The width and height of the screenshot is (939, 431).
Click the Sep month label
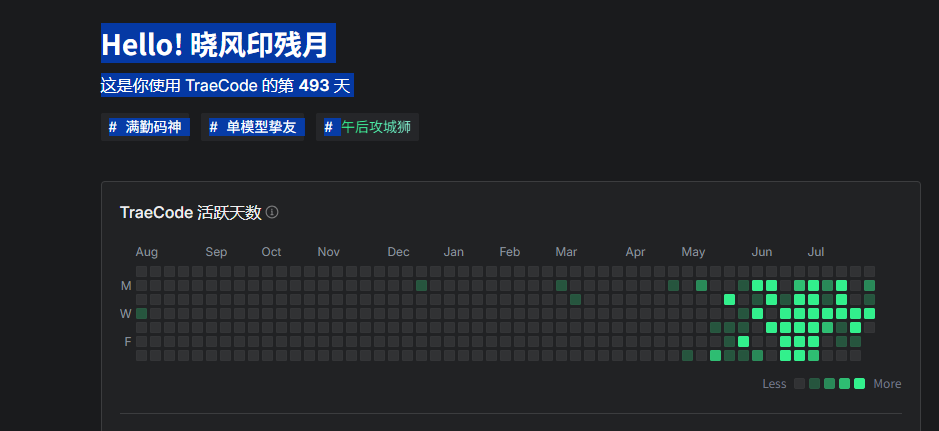tap(216, 252)
